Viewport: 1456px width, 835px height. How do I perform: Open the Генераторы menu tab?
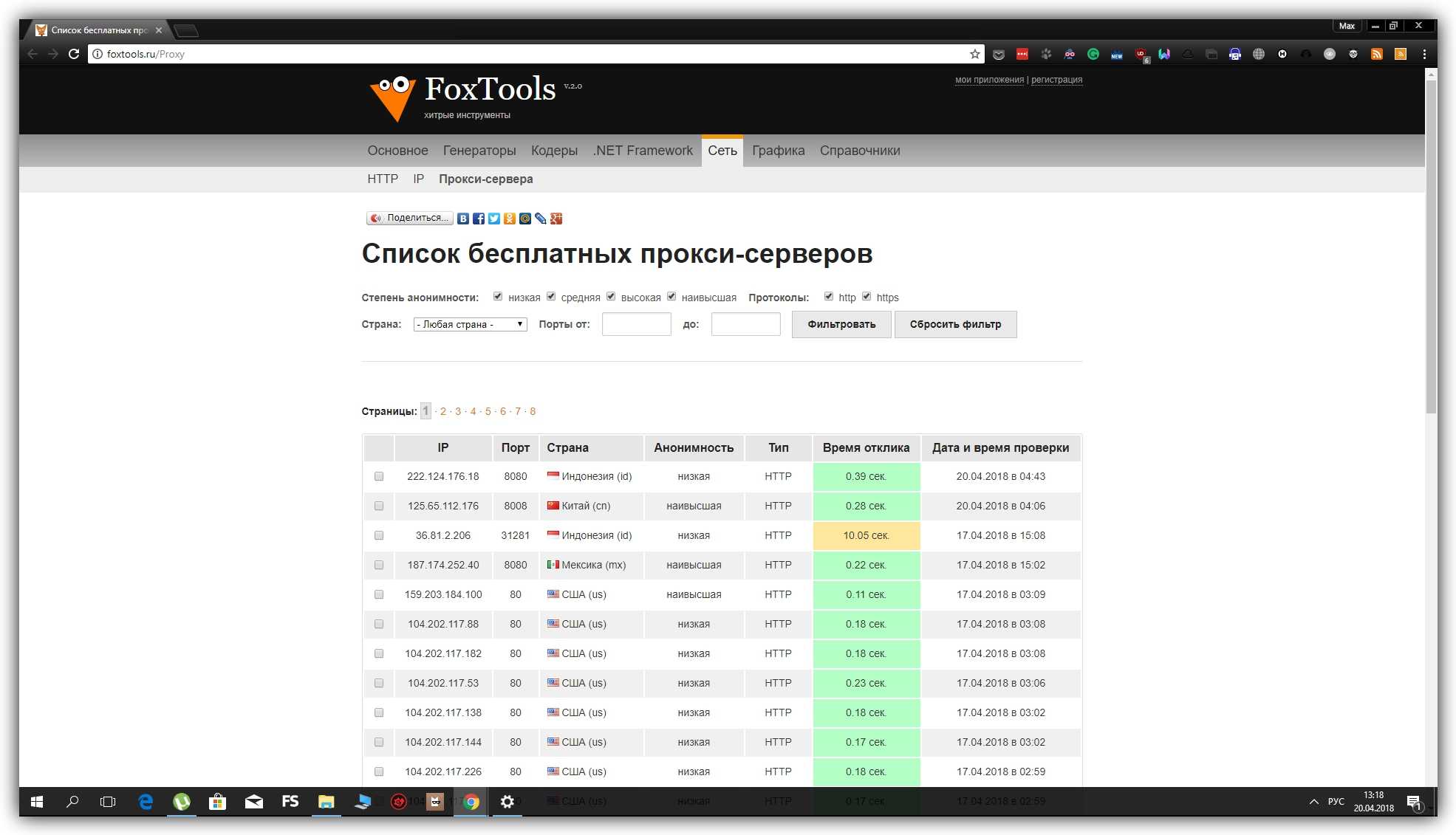pos(479,151)
